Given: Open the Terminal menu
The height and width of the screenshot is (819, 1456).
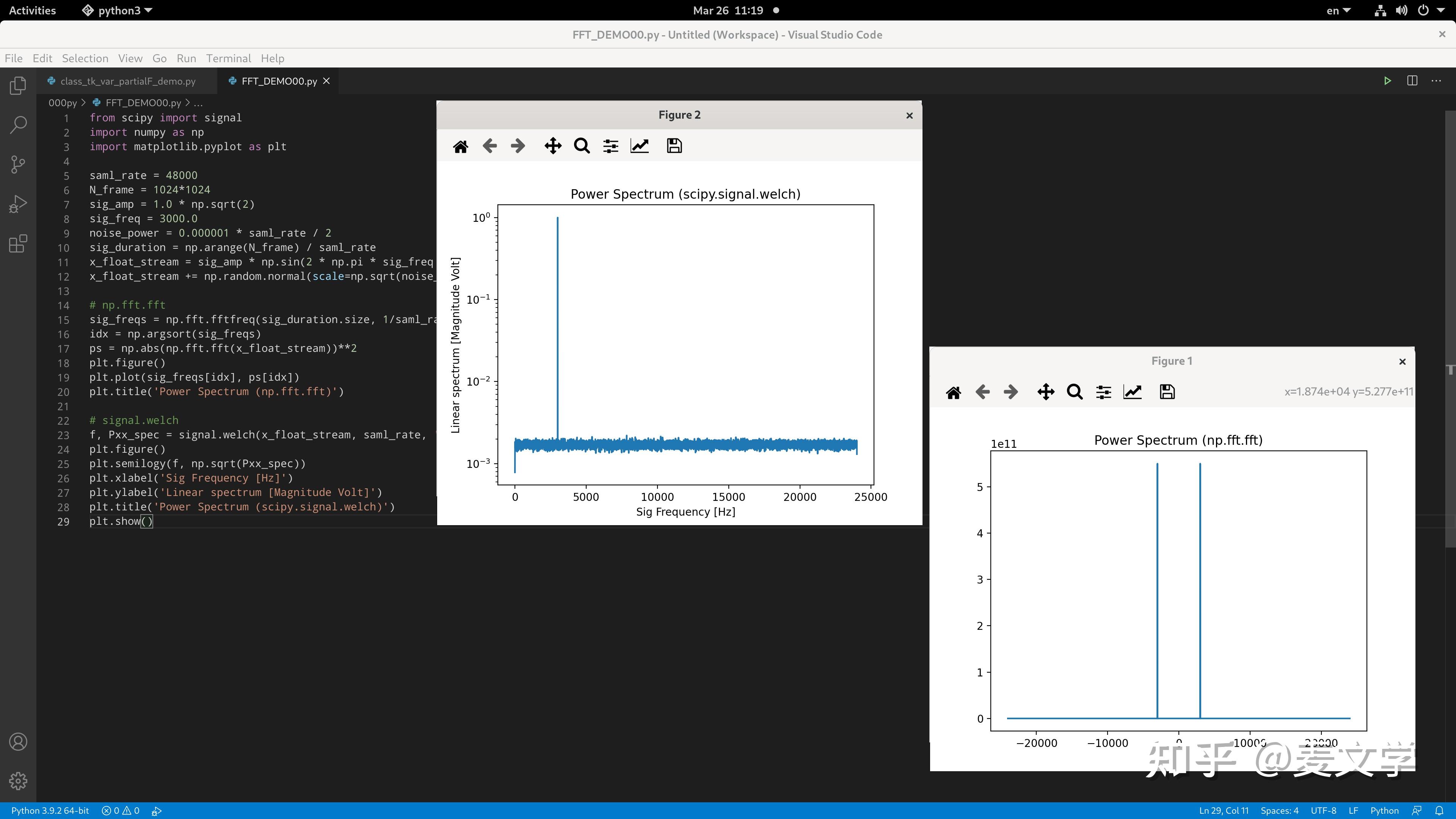Looking at the screenshot, I should click(x=228, y=58).
